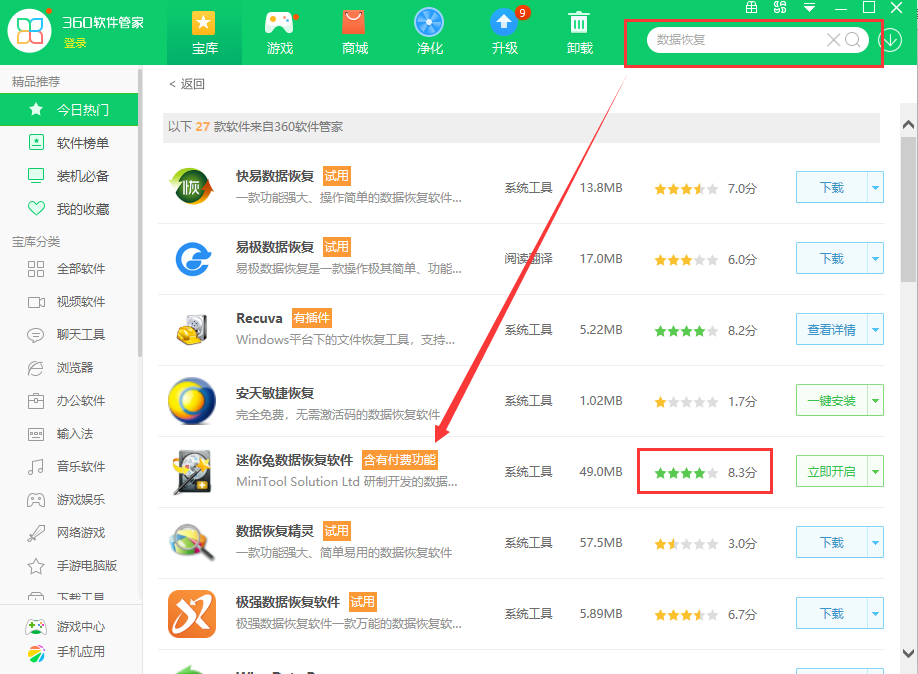918x674 pixels.
Task: Open the Recuva title link
Action: pos(259,318)
